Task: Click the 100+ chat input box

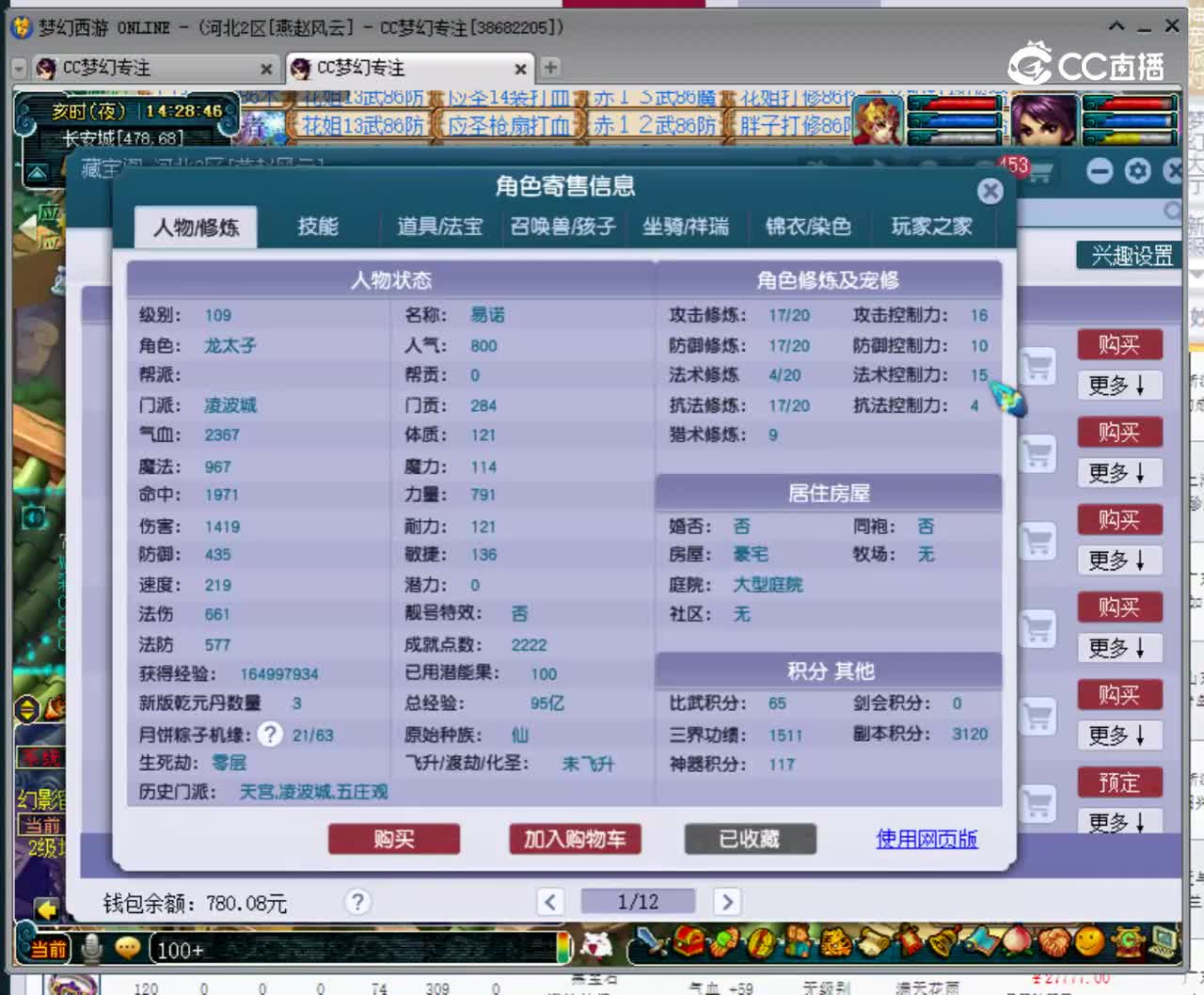Action: (x=357, y=949)
